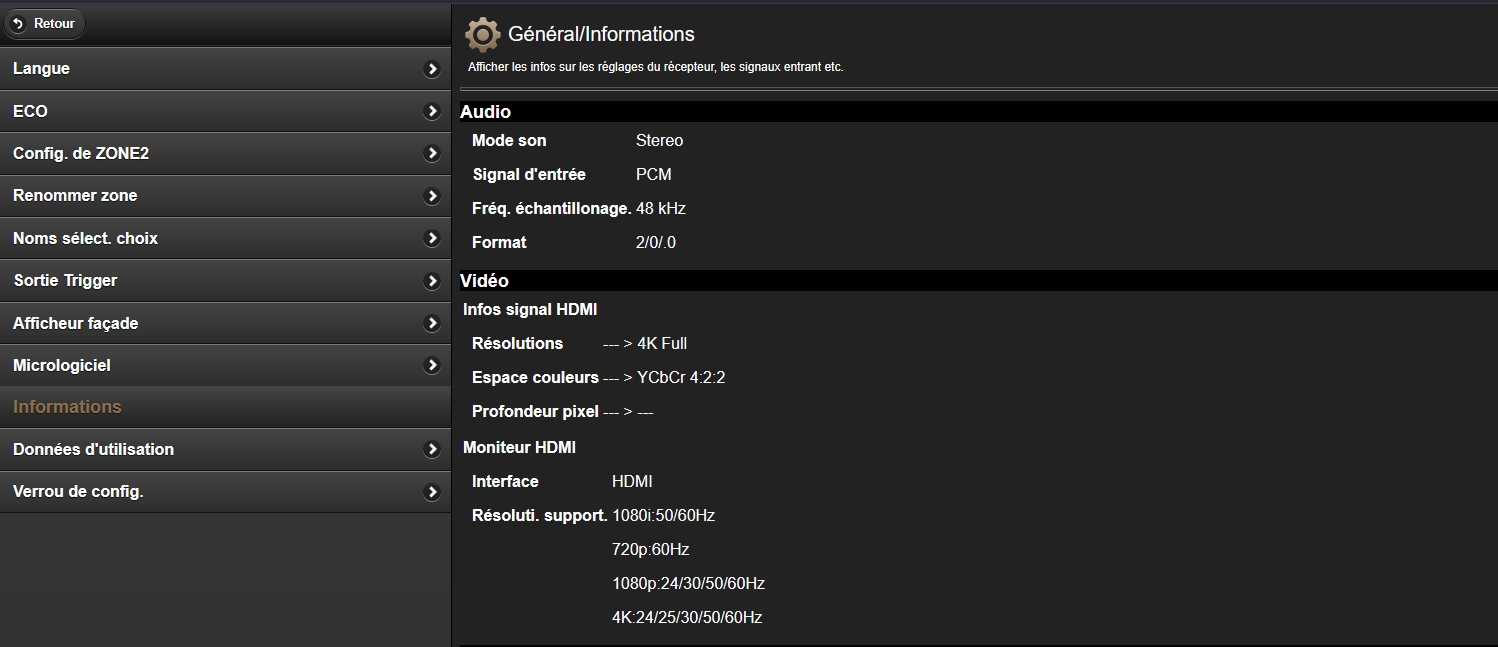Click the arrow icon on Langue row
Screen dimensions: 1498x647
click(432, 69)
